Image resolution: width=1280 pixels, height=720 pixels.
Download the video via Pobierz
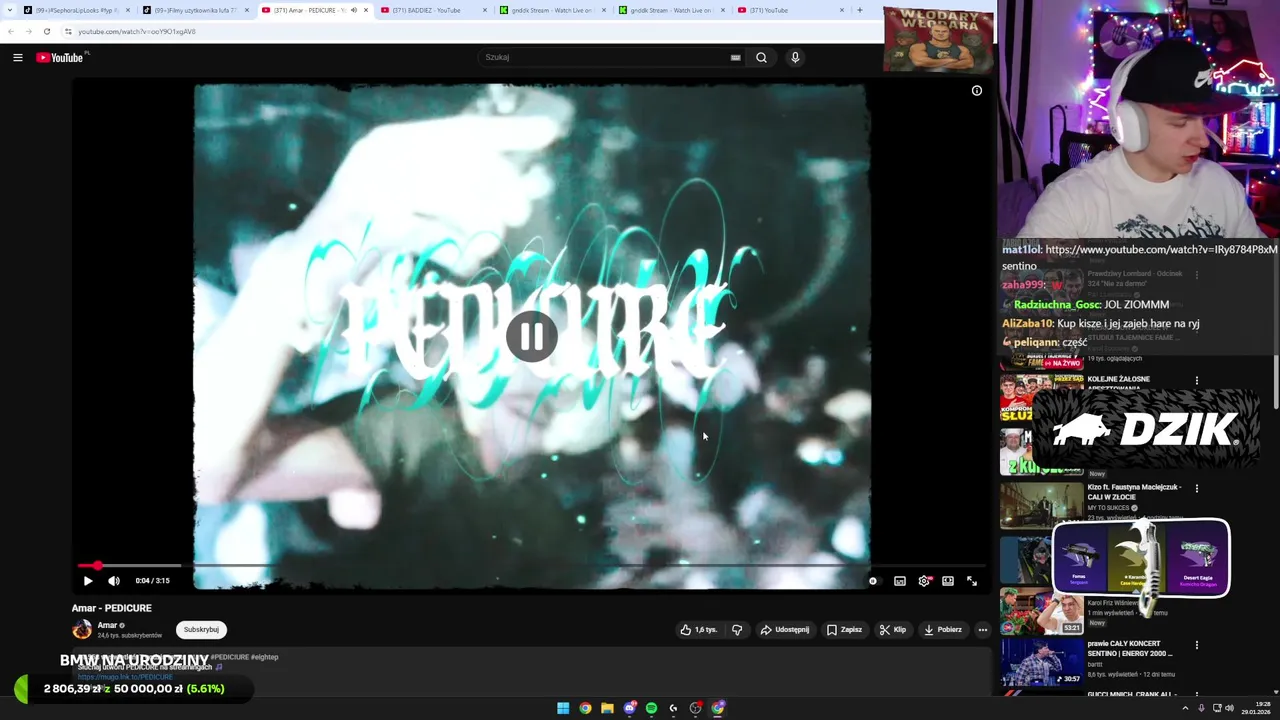pos(943,630)
